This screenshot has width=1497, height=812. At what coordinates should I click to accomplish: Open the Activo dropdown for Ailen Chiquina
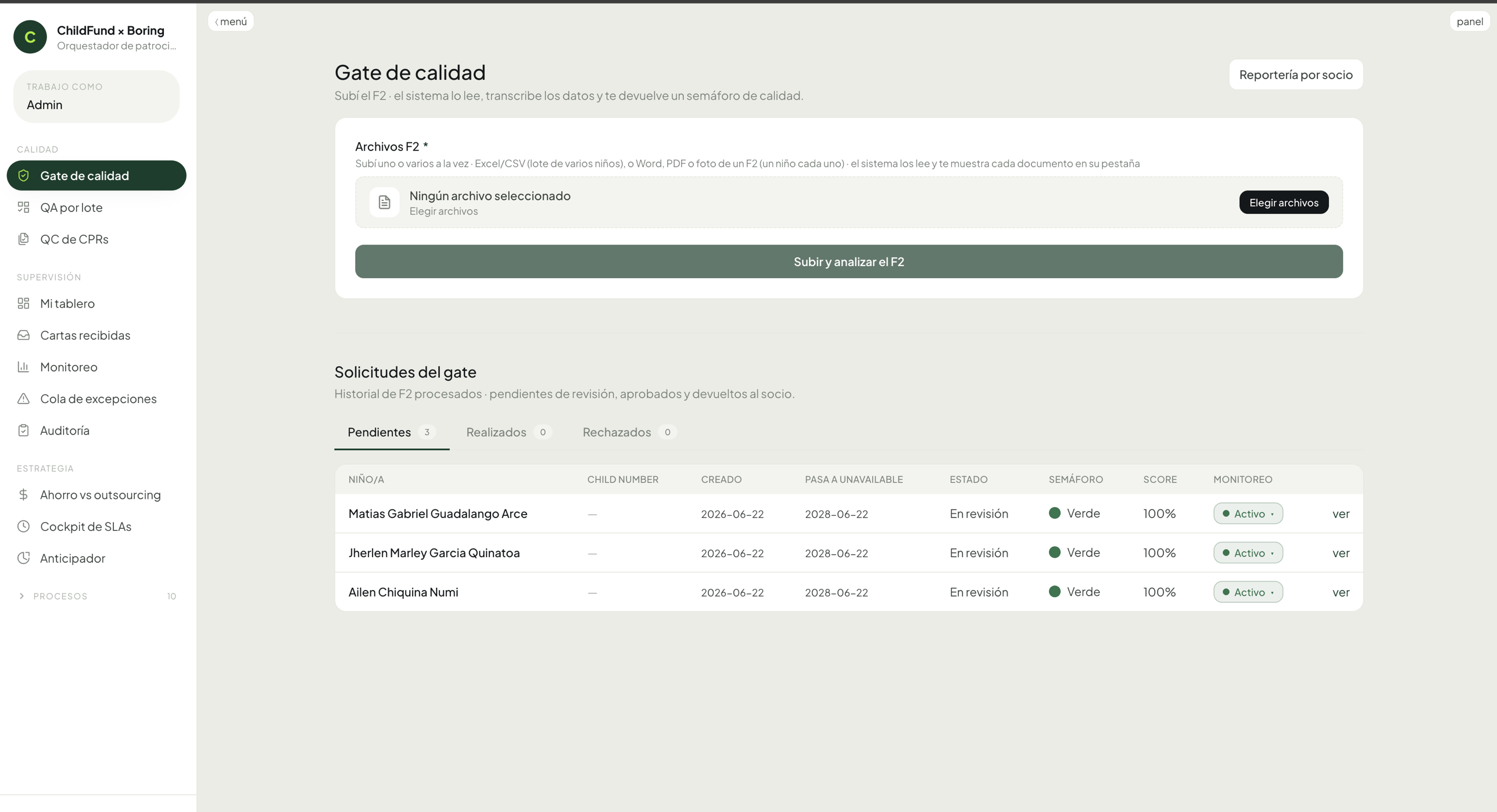pos(1248,592)
